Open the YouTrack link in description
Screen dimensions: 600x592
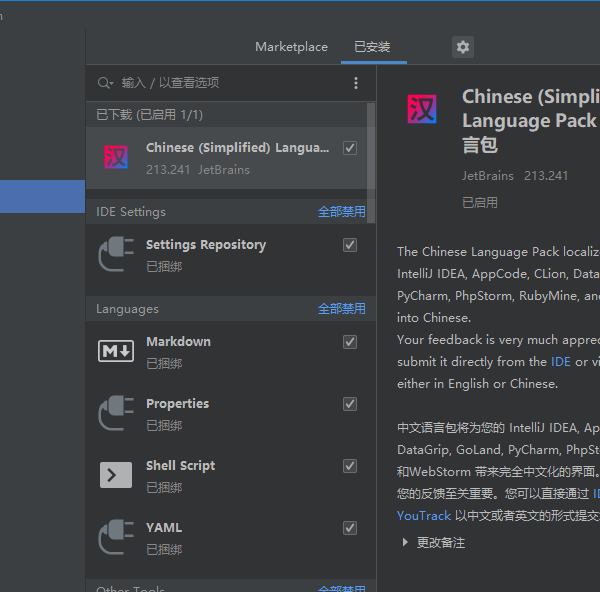pos(424,515)
